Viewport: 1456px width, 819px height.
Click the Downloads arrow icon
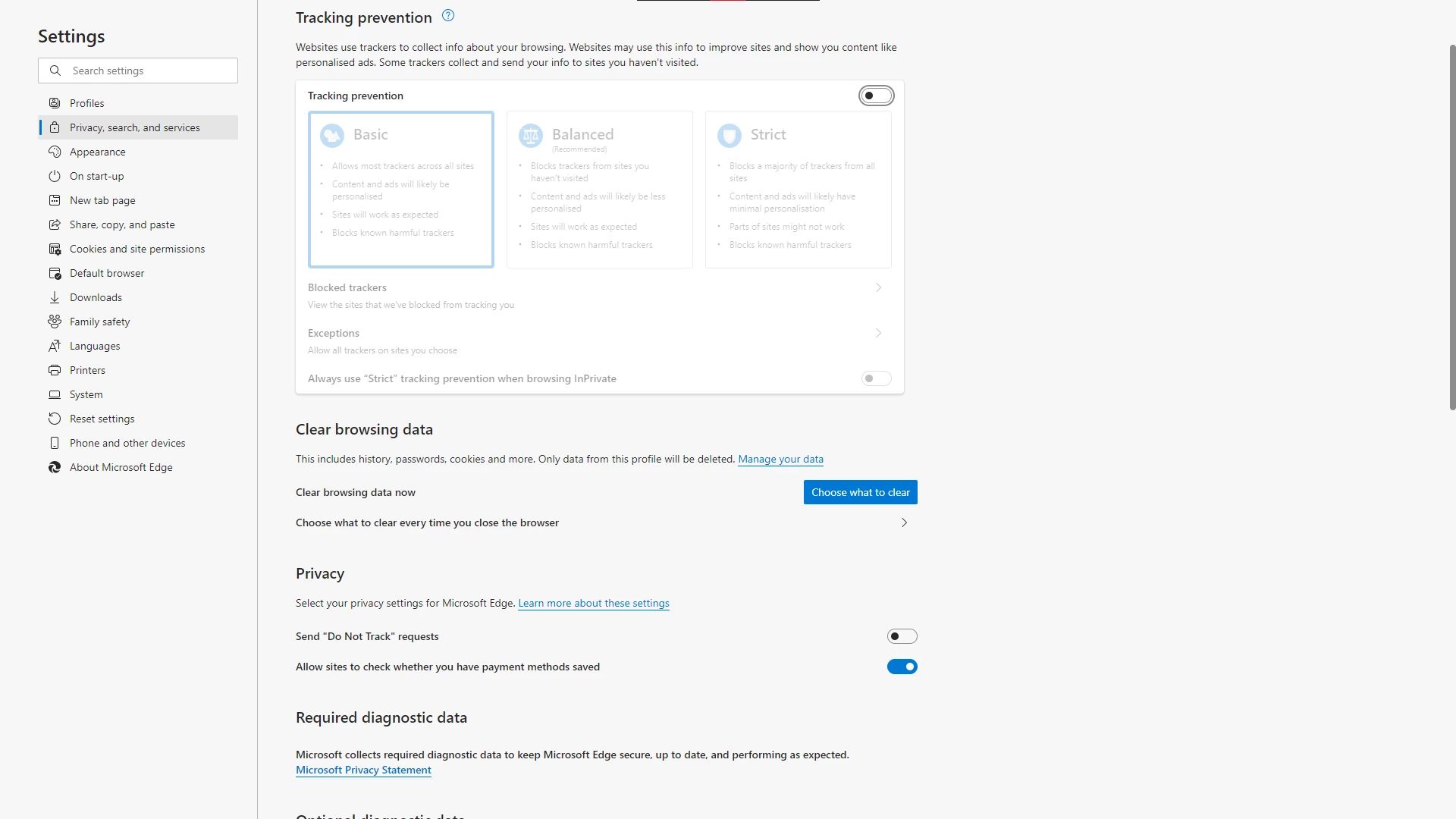pos(55,297)
